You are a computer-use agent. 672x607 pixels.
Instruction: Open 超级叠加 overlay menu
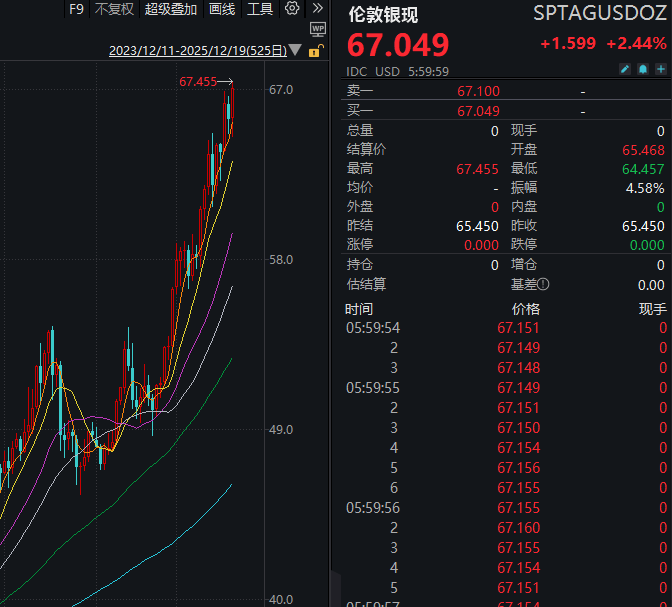(171, 9)
